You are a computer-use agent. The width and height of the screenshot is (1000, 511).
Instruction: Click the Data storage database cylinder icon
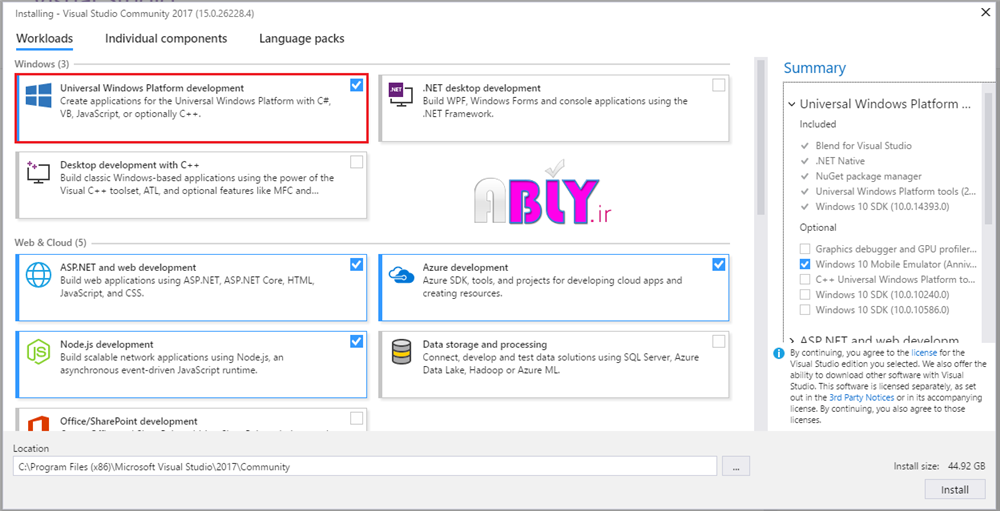point(401,352)
